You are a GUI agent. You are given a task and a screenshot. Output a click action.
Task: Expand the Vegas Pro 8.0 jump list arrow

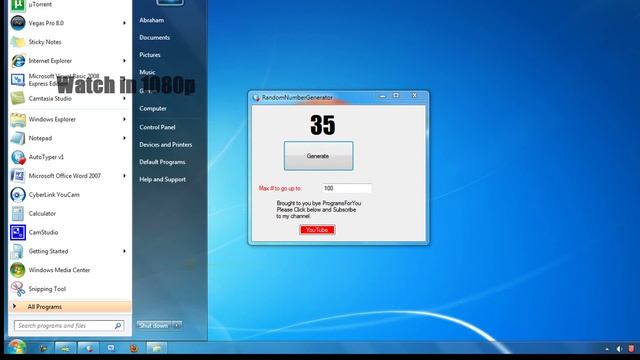[x=124, y=23]
